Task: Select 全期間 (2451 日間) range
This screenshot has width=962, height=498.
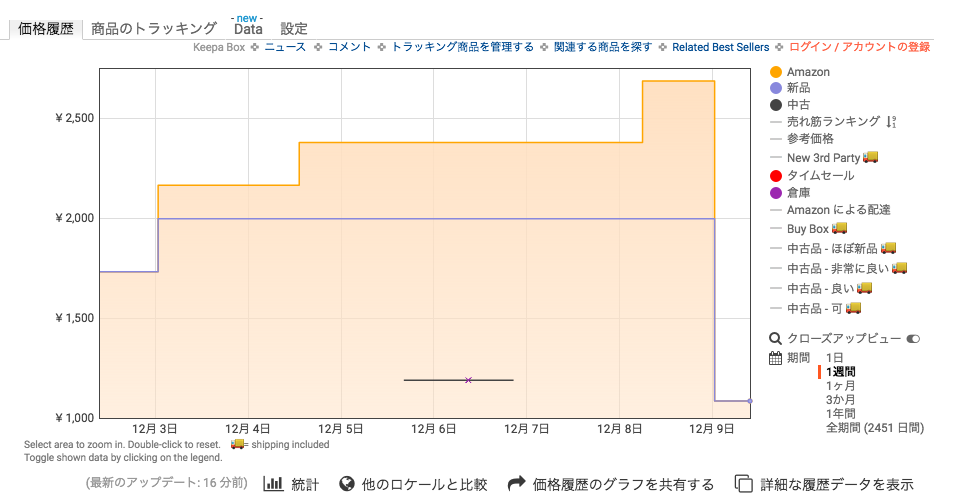Action: (874, 428)
